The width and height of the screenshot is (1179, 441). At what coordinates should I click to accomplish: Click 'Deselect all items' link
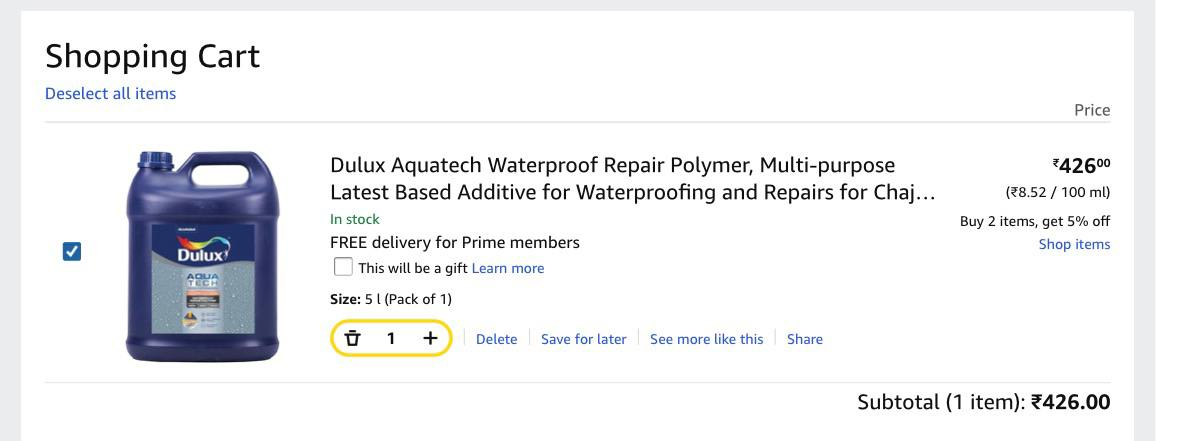pyautogui.click(x=110, y=94)
